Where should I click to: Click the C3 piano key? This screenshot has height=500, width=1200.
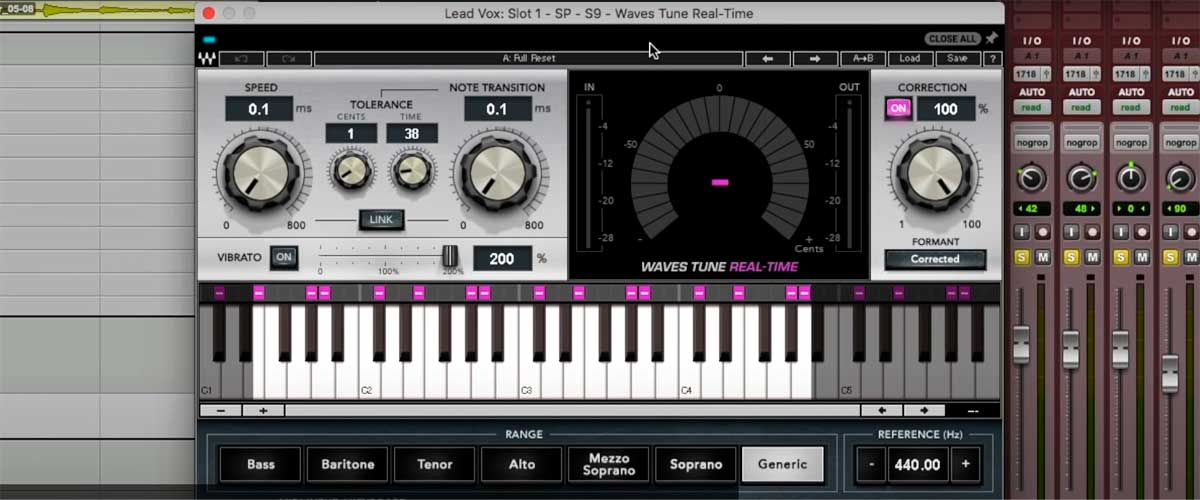click(531, 380)
